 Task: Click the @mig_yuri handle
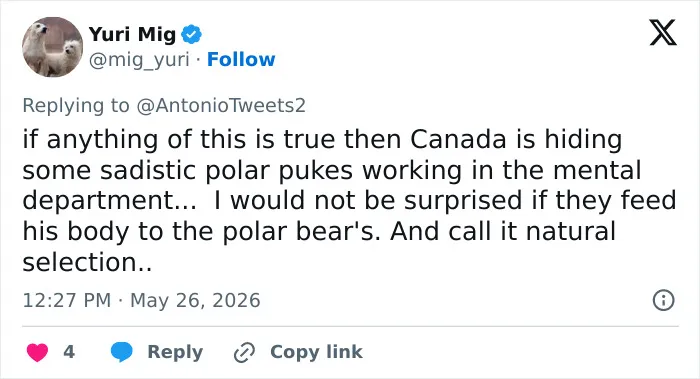click(x=139, y=60)
